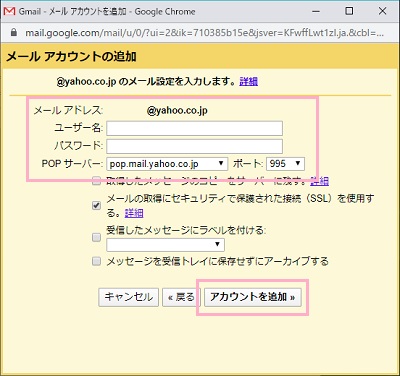Open the label selection dropdown
The height and width of the screenshot is (376, 400).
click(x=165, y=245)
